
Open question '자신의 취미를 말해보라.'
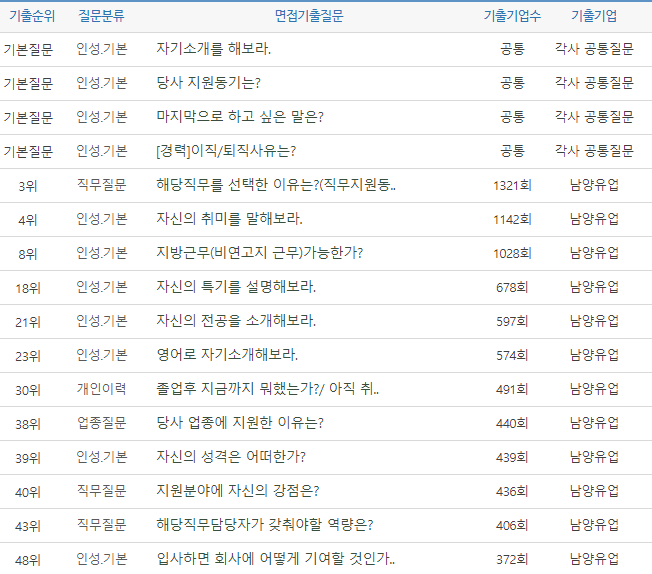click(x=230, y=219)
